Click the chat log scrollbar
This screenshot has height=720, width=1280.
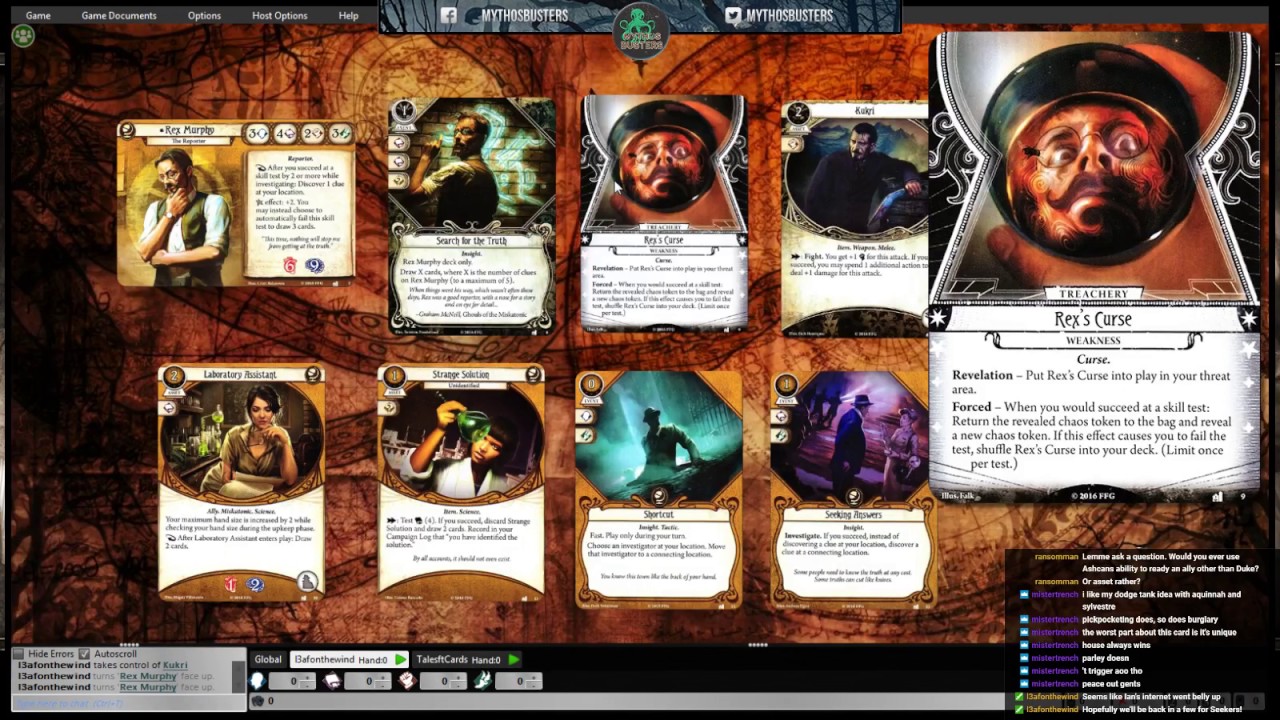click(239, 676)
